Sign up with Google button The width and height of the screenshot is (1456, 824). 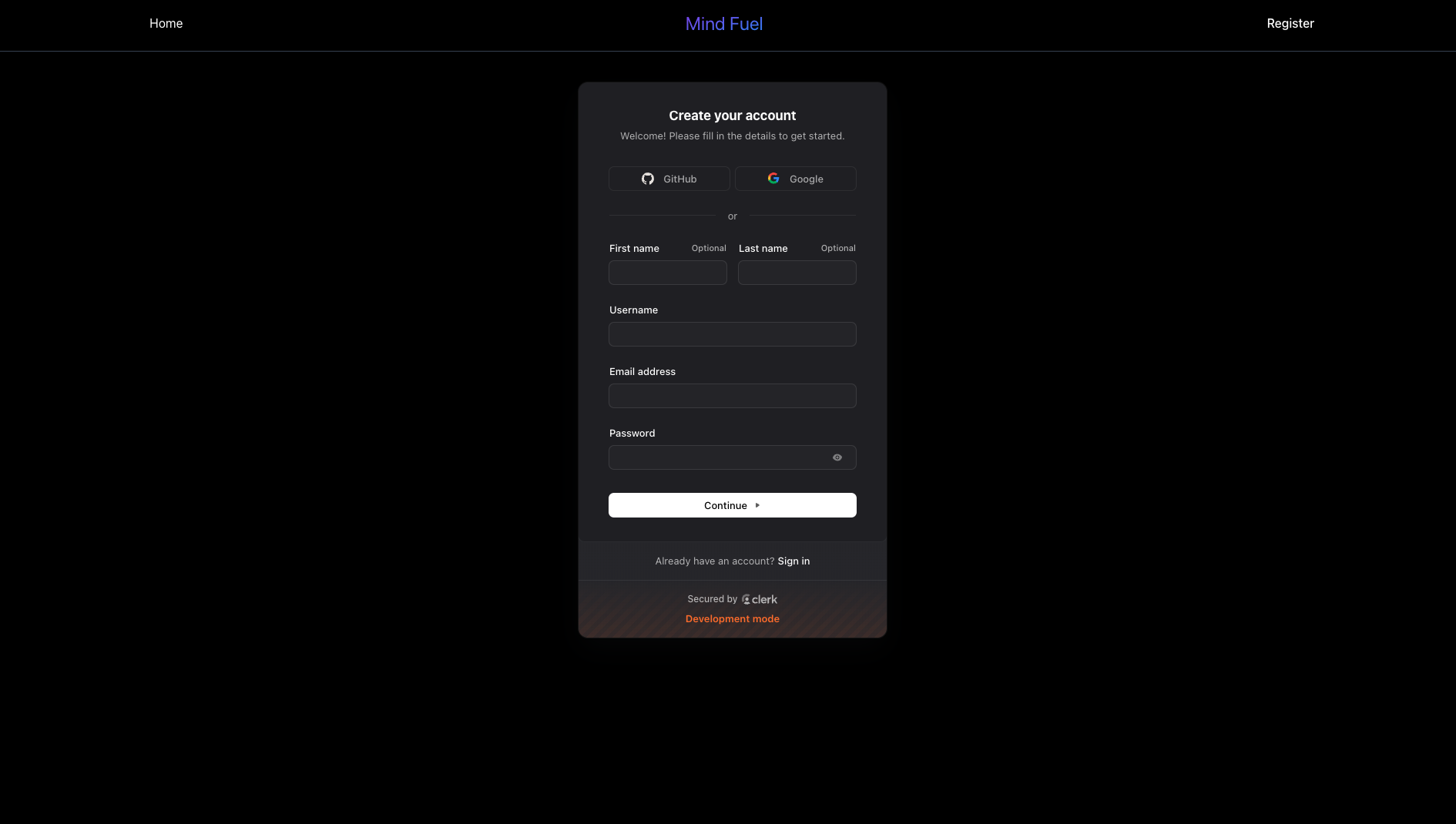tap(796, 179)
